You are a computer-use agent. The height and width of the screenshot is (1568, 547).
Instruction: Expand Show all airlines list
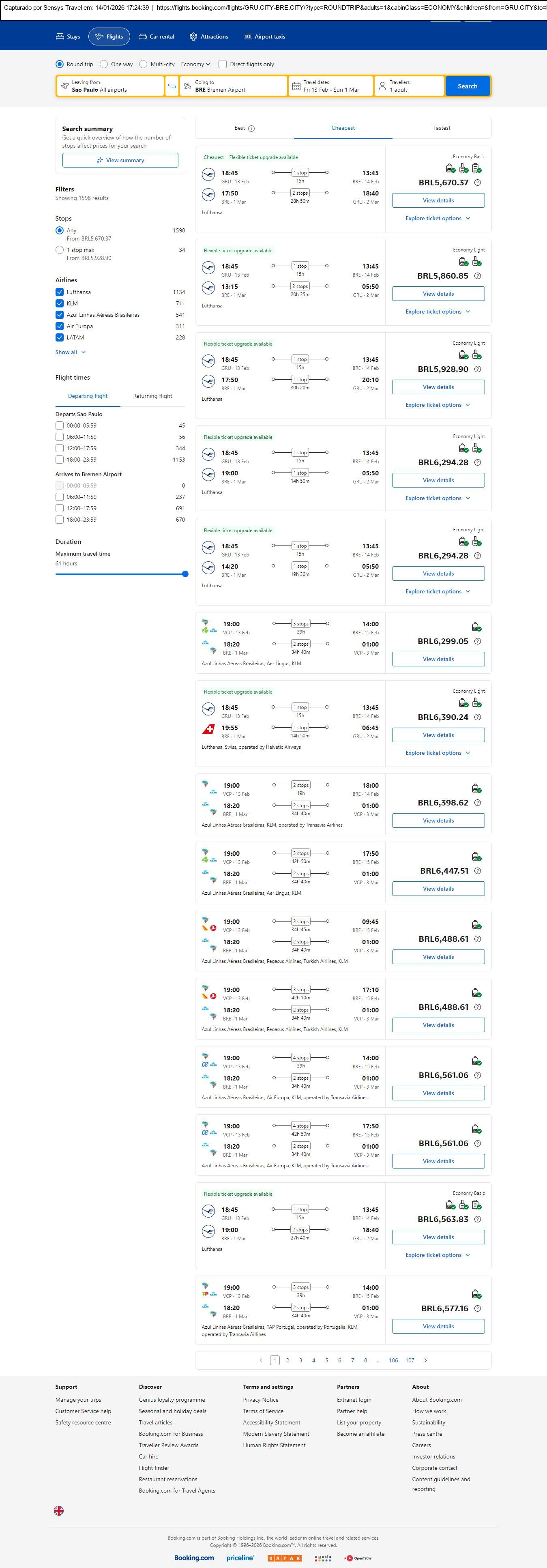[70, 352]
